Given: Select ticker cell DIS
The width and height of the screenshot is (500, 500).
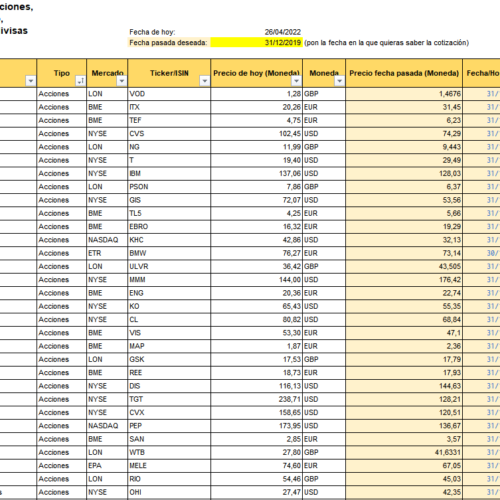Looking at the screenshot, I should (x=169, y=386).
